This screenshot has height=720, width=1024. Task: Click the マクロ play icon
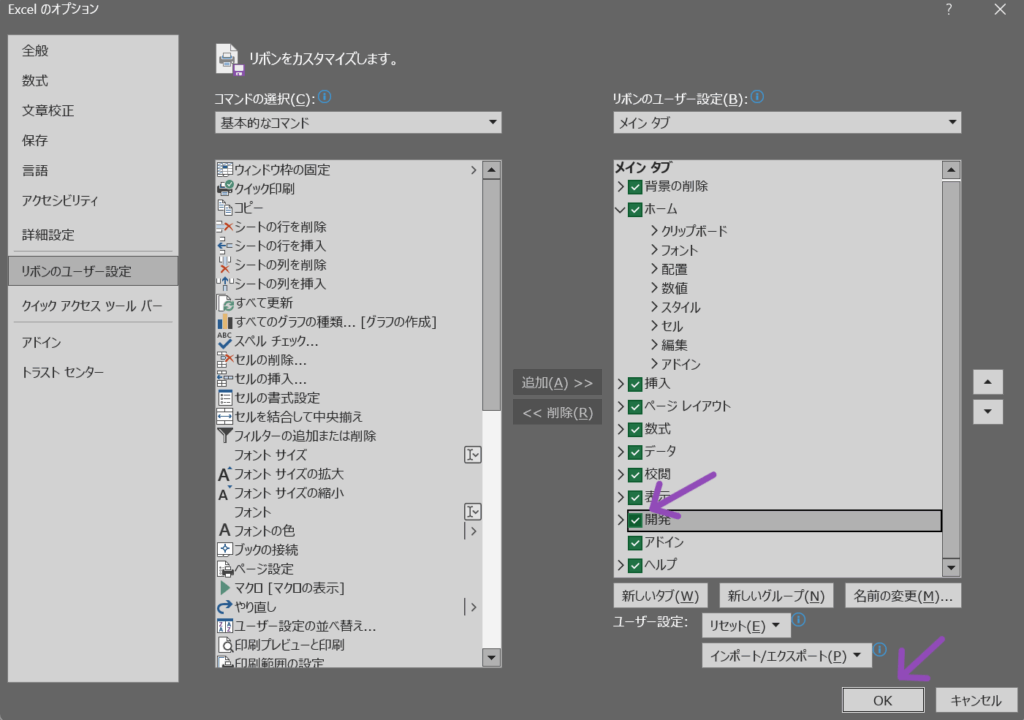pos(224,588)
